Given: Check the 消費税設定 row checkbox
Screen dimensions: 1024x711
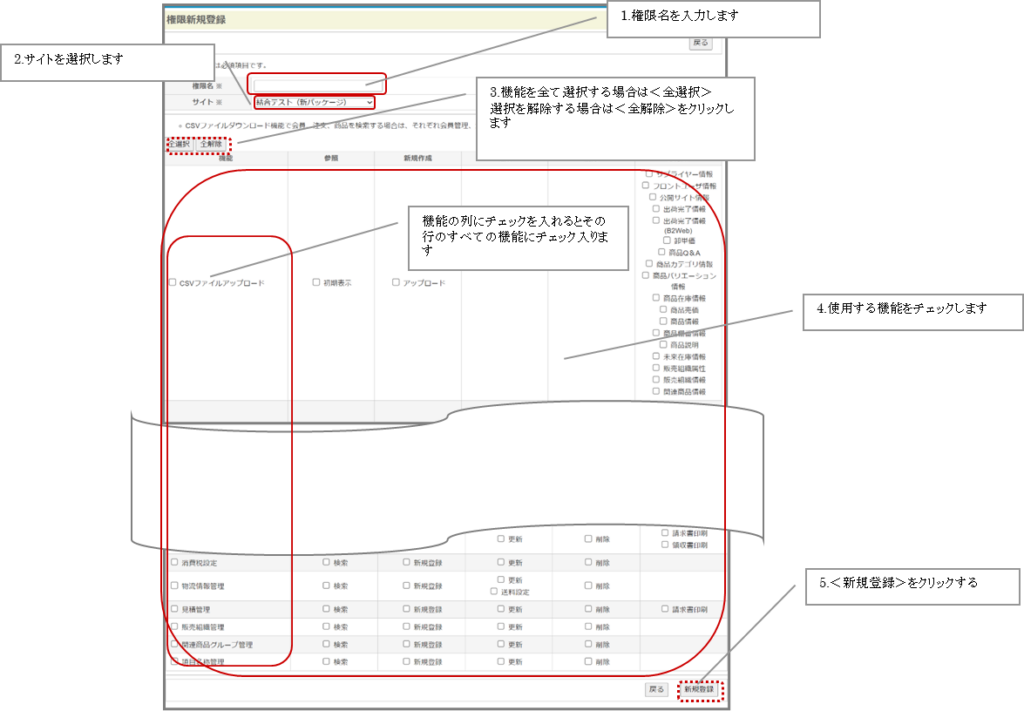Looking at the screenshot, I should [173, 562].
